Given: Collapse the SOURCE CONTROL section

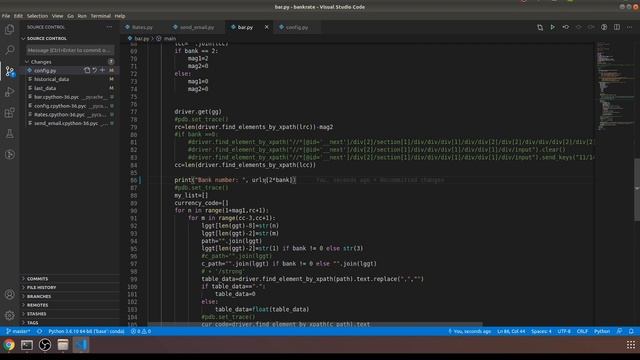Looking at the screenshot, I should [46, 38].
